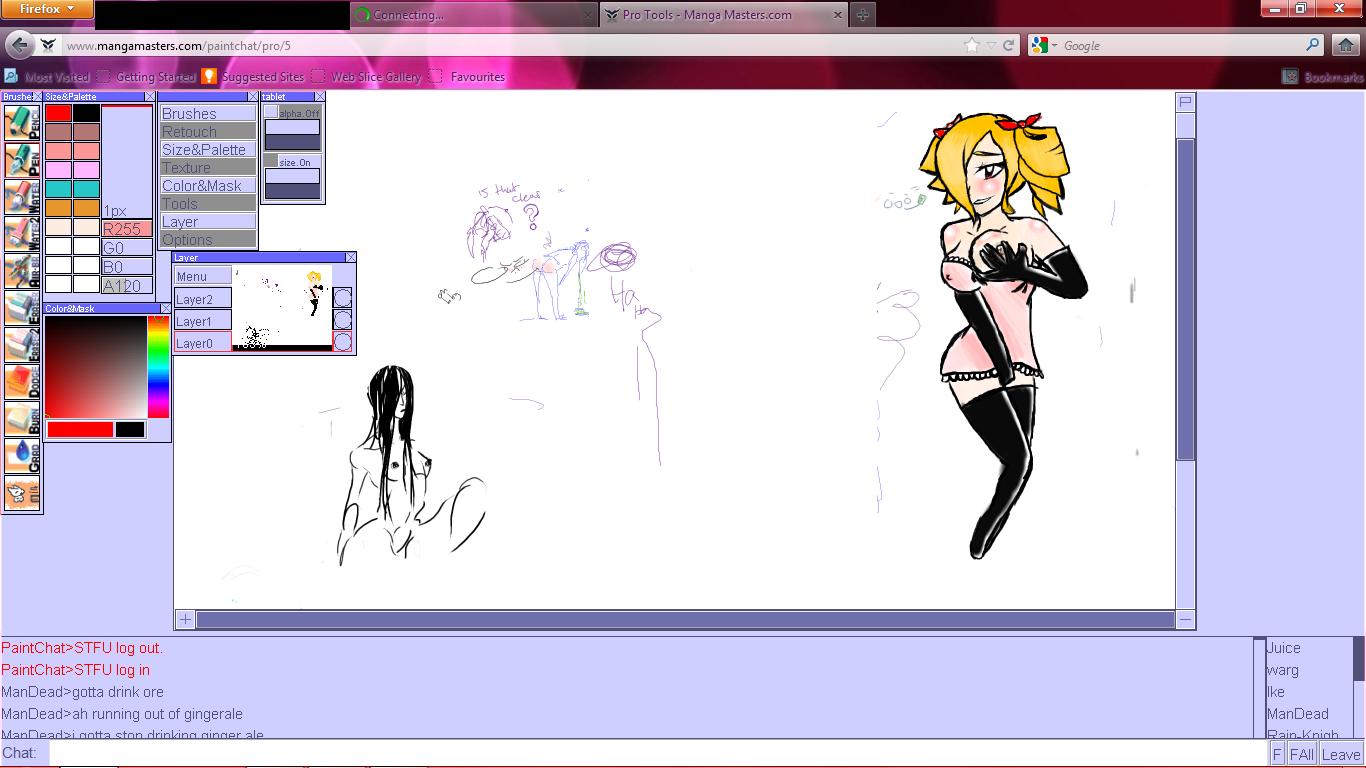Open the Layer panel Menu

pyautogui.click(x=202, y=276)
